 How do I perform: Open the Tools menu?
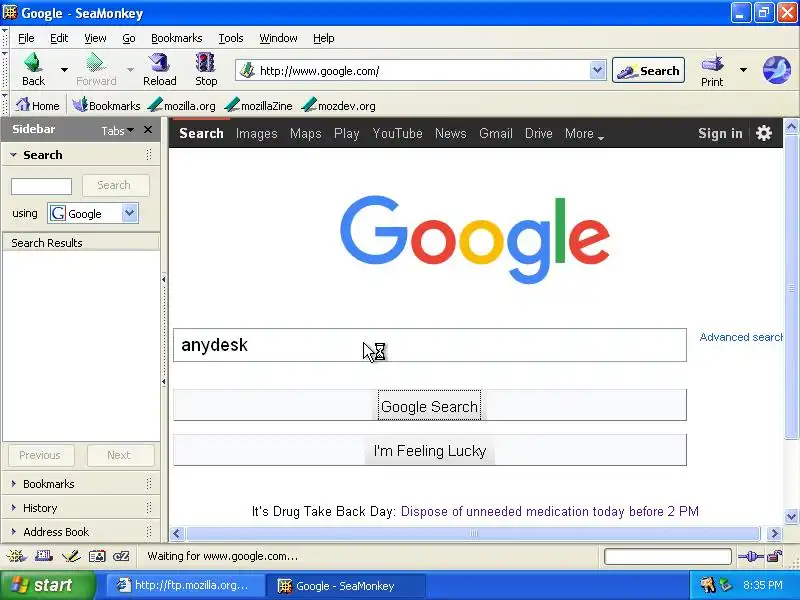click(x=231, y=38)
